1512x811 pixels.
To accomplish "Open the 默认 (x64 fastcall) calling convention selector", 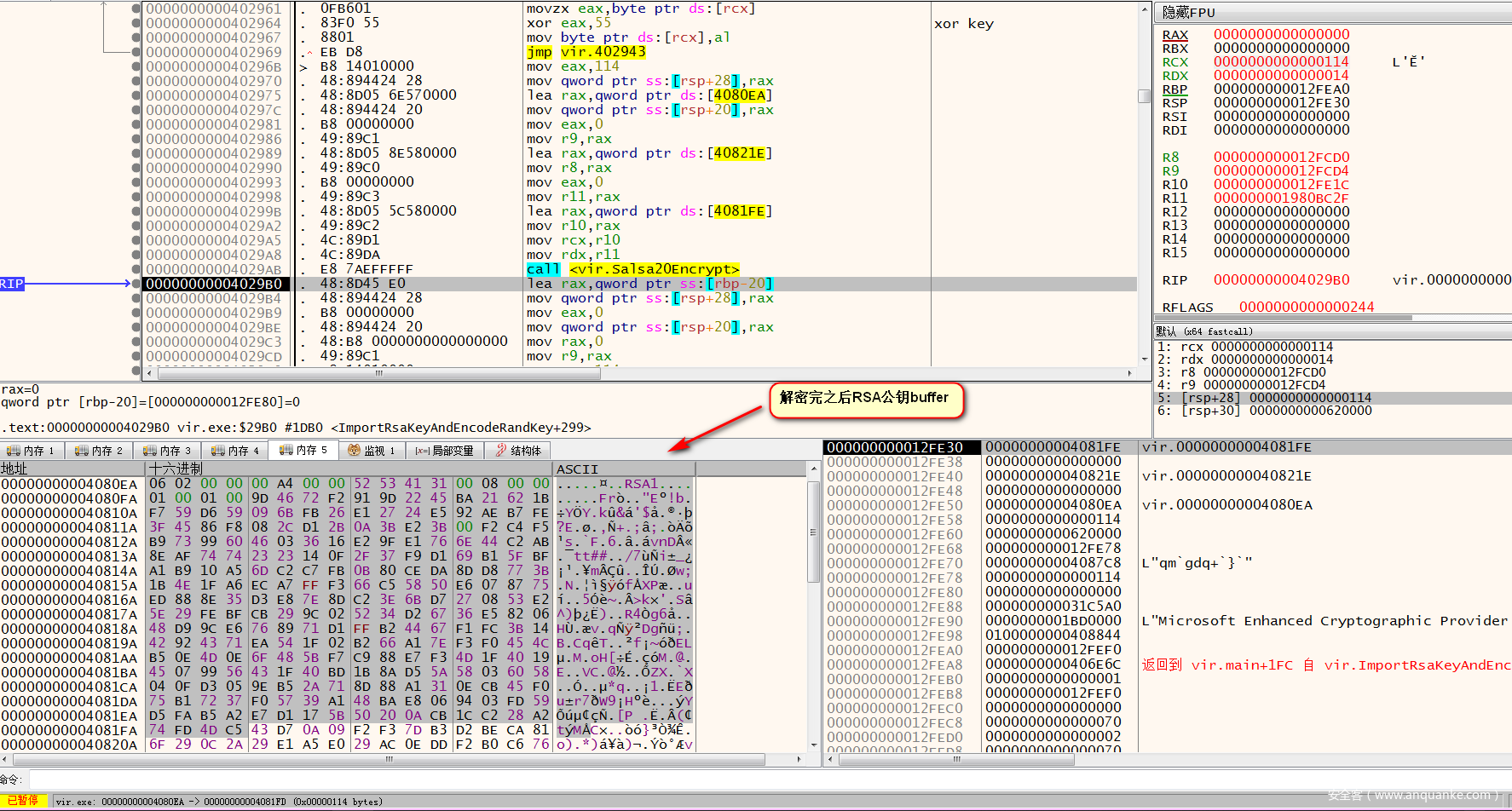I will pos(1203,331).
